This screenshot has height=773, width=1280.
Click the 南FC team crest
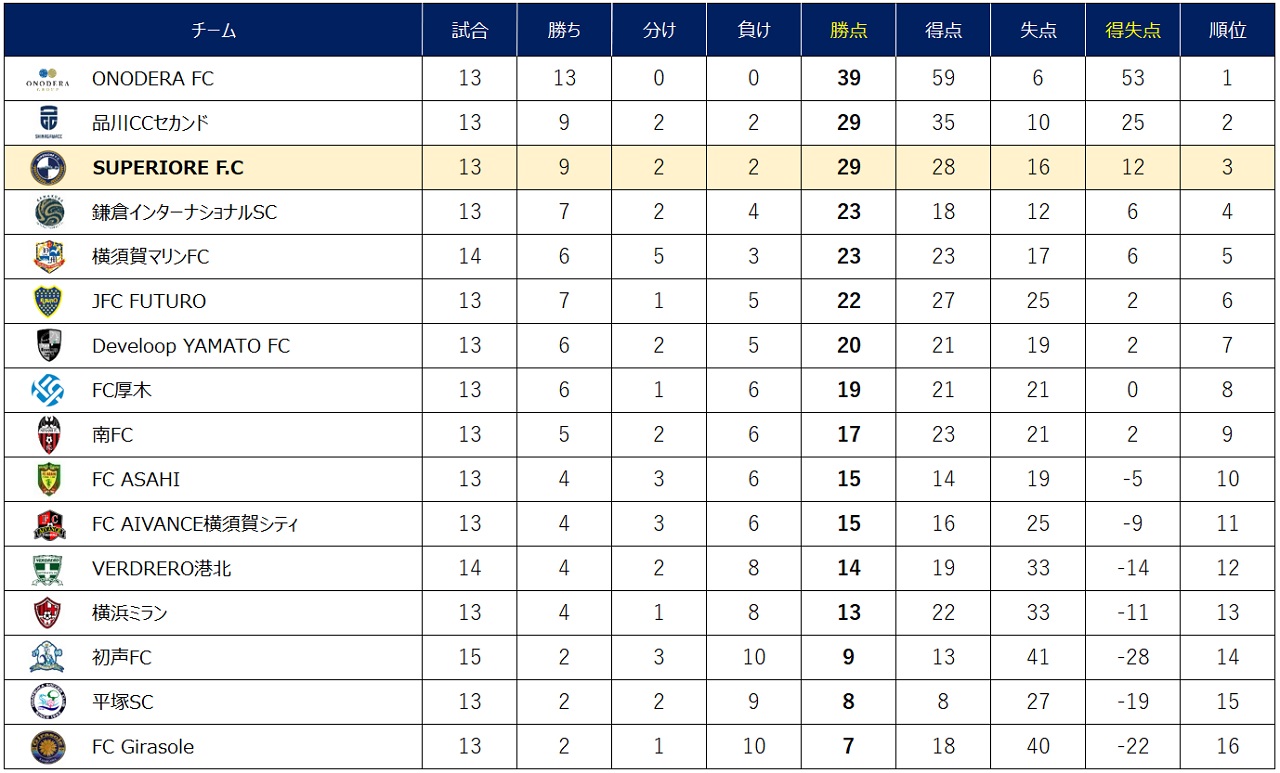coord(48,435)
